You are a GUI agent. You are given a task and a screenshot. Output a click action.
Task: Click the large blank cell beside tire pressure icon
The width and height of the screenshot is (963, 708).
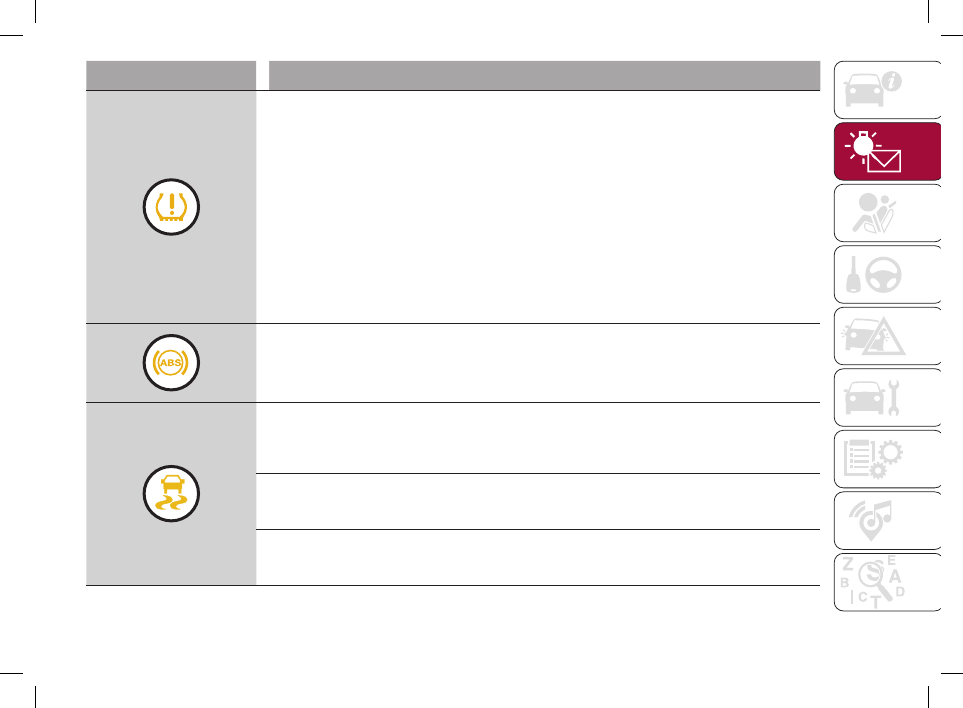pyautogui.click(x=538, y=207)
